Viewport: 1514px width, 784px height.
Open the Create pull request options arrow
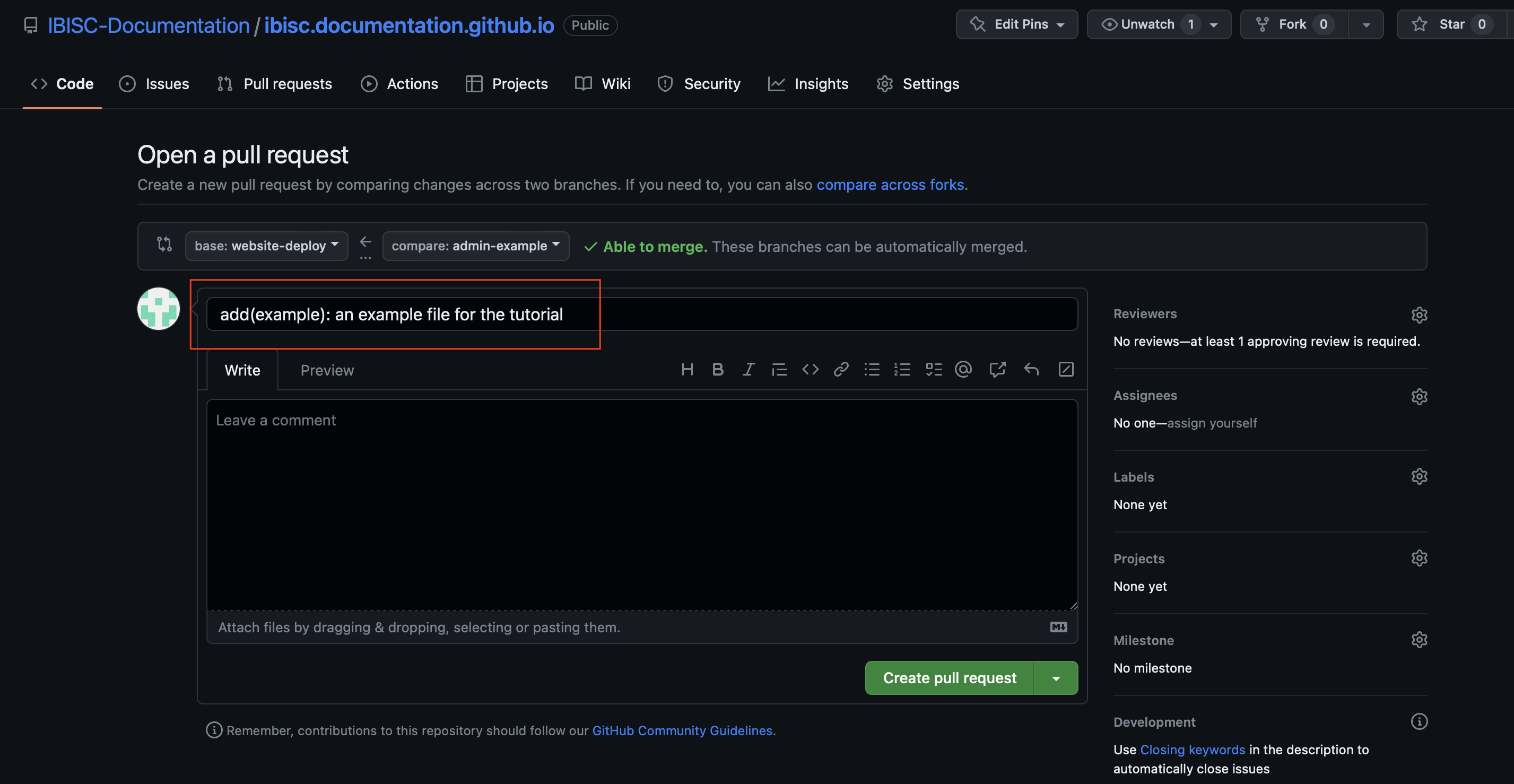1056,677
